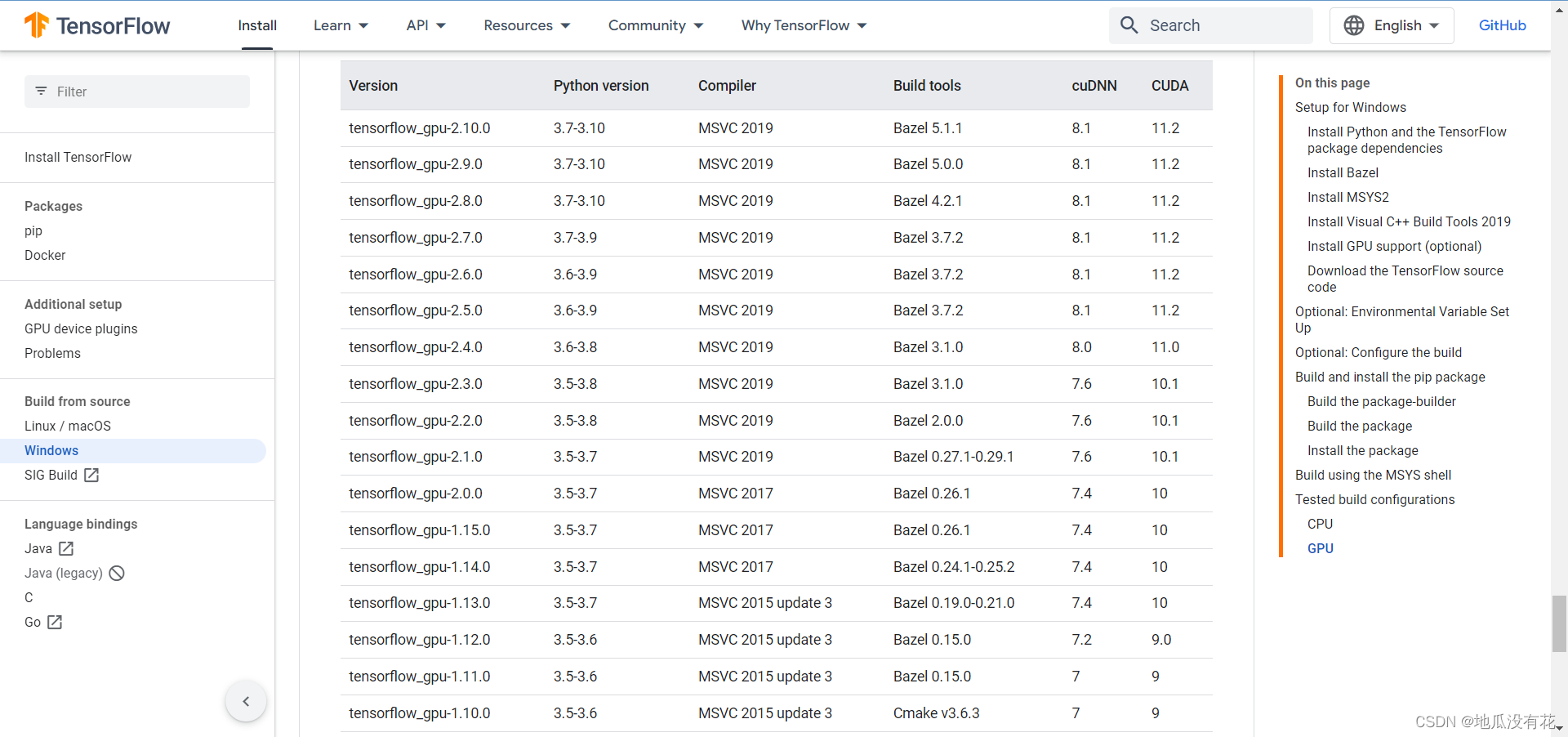Click the TensorFlow logo
This screenshot has width=1568, height=737.
pyautogui.click(x=97, y=25)
